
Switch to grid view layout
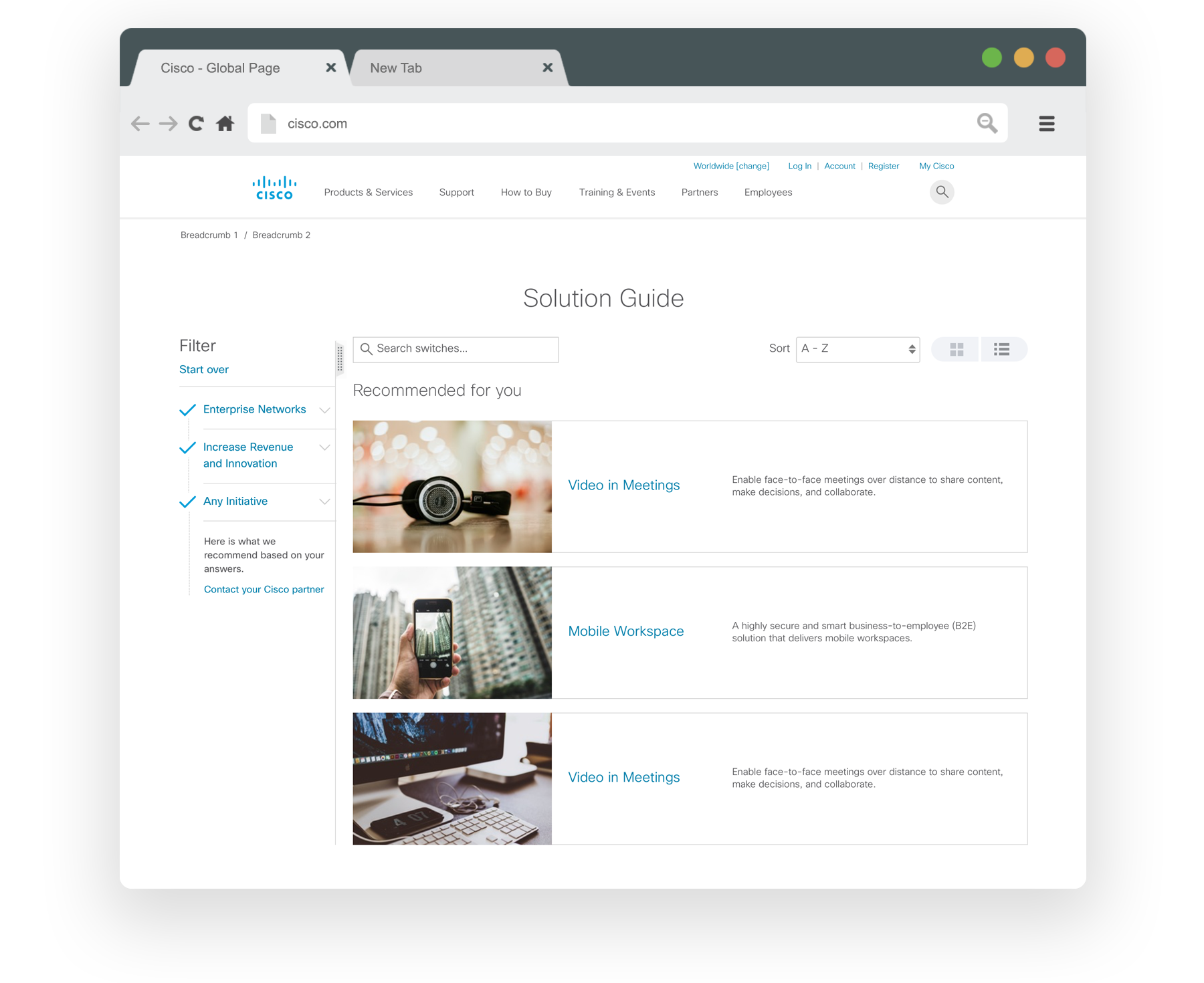coord(956,349)
